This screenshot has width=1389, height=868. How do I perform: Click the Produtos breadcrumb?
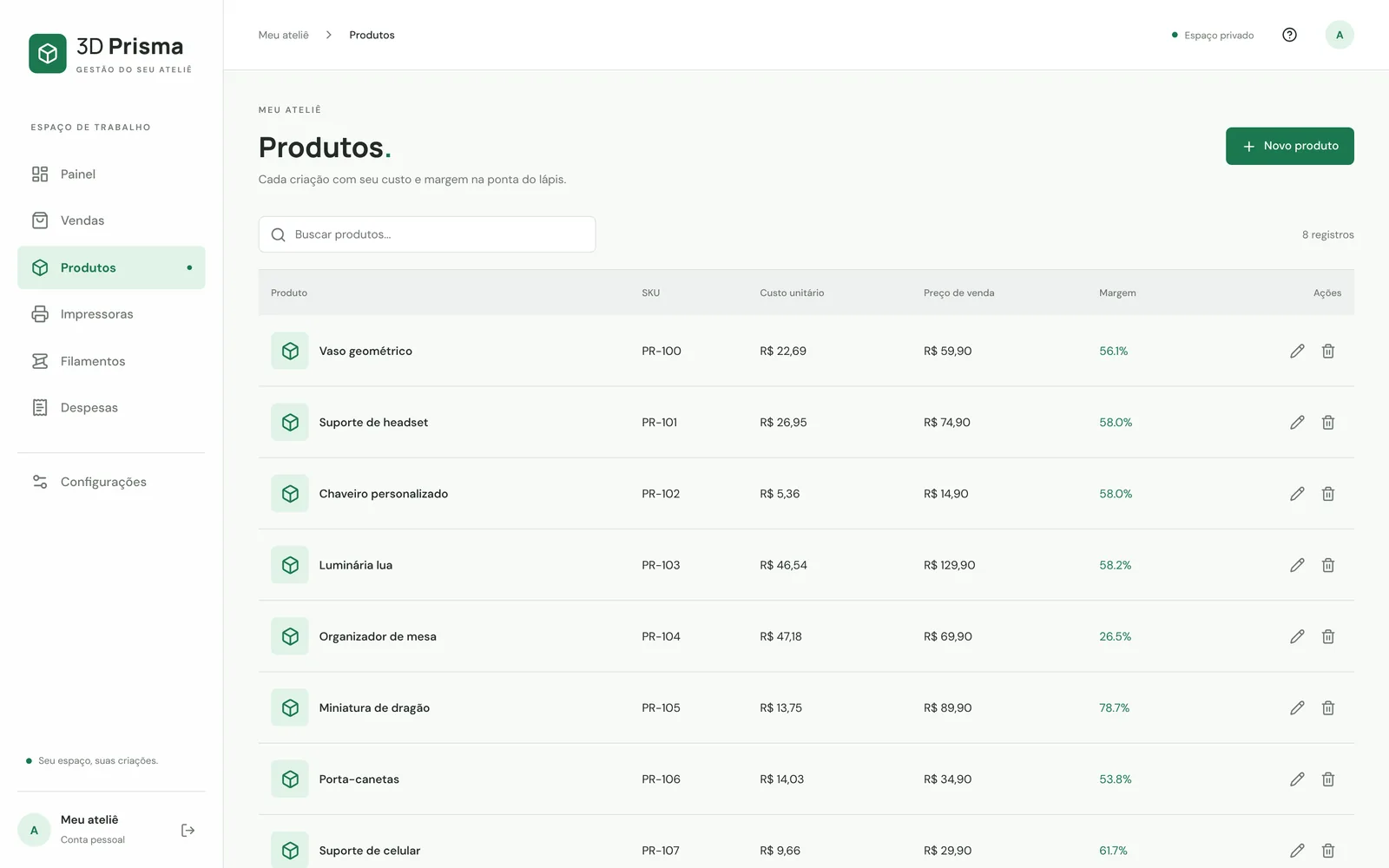click(x=372, y=35)
